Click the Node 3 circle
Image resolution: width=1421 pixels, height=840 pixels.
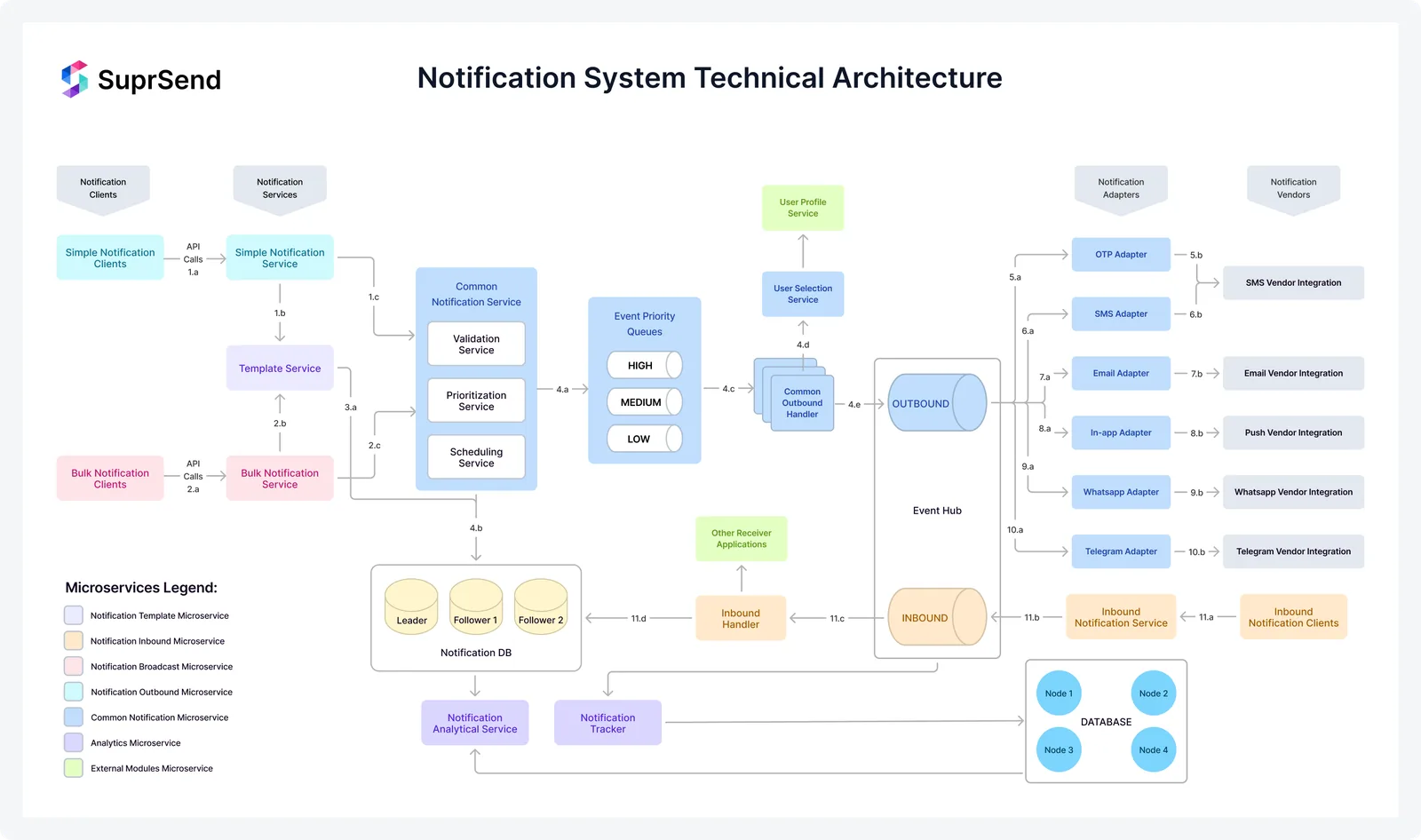[1059, 749]
